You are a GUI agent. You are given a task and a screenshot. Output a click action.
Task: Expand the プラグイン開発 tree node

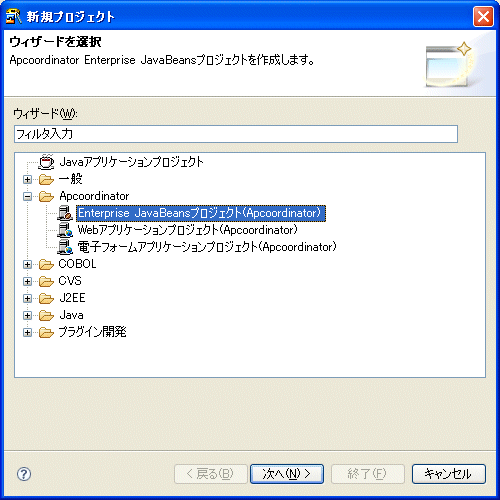28,333
